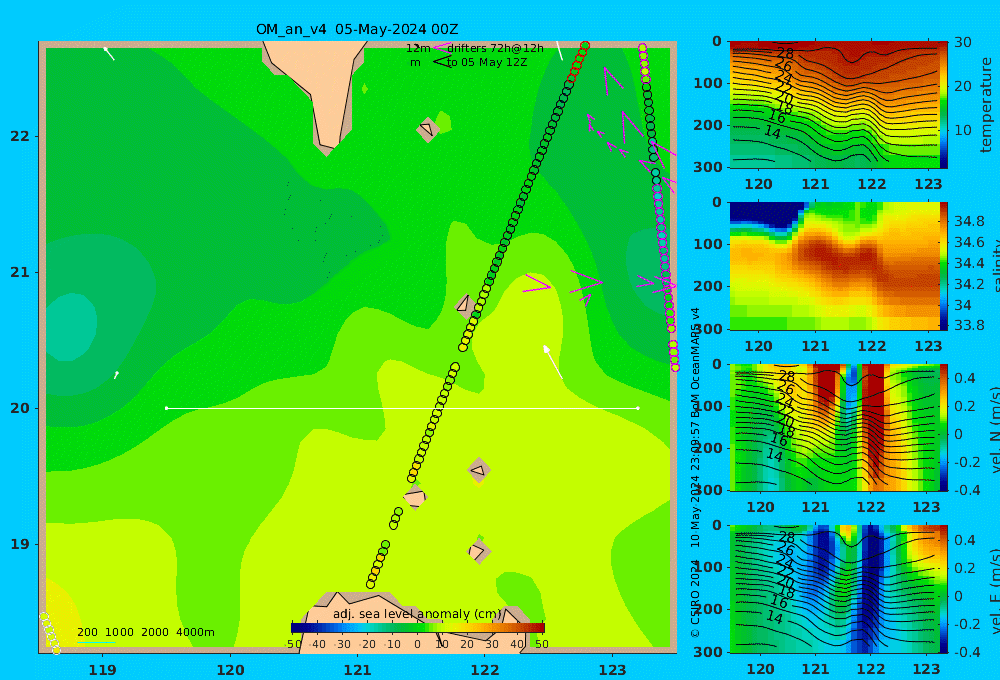This screenshot has width=1000, height=680.
Task: Select the 'drifters 72h@12h' legend text
Action: pyautogui.click(x=495, y=48)
